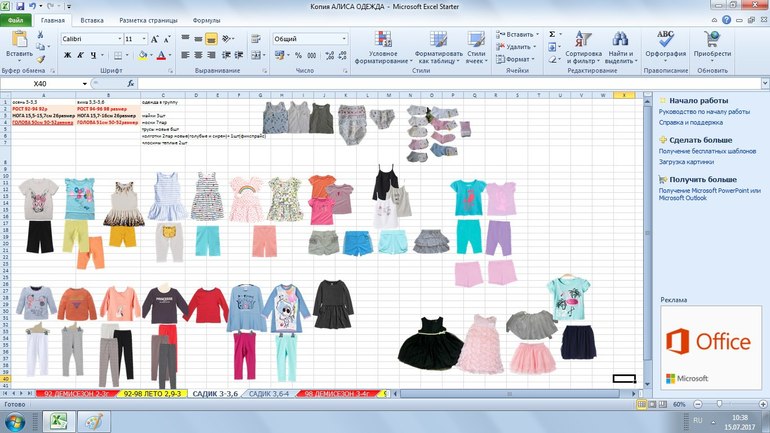Click Руководство по началу работы link
The image size is (770, 433).
pos(704,112)
